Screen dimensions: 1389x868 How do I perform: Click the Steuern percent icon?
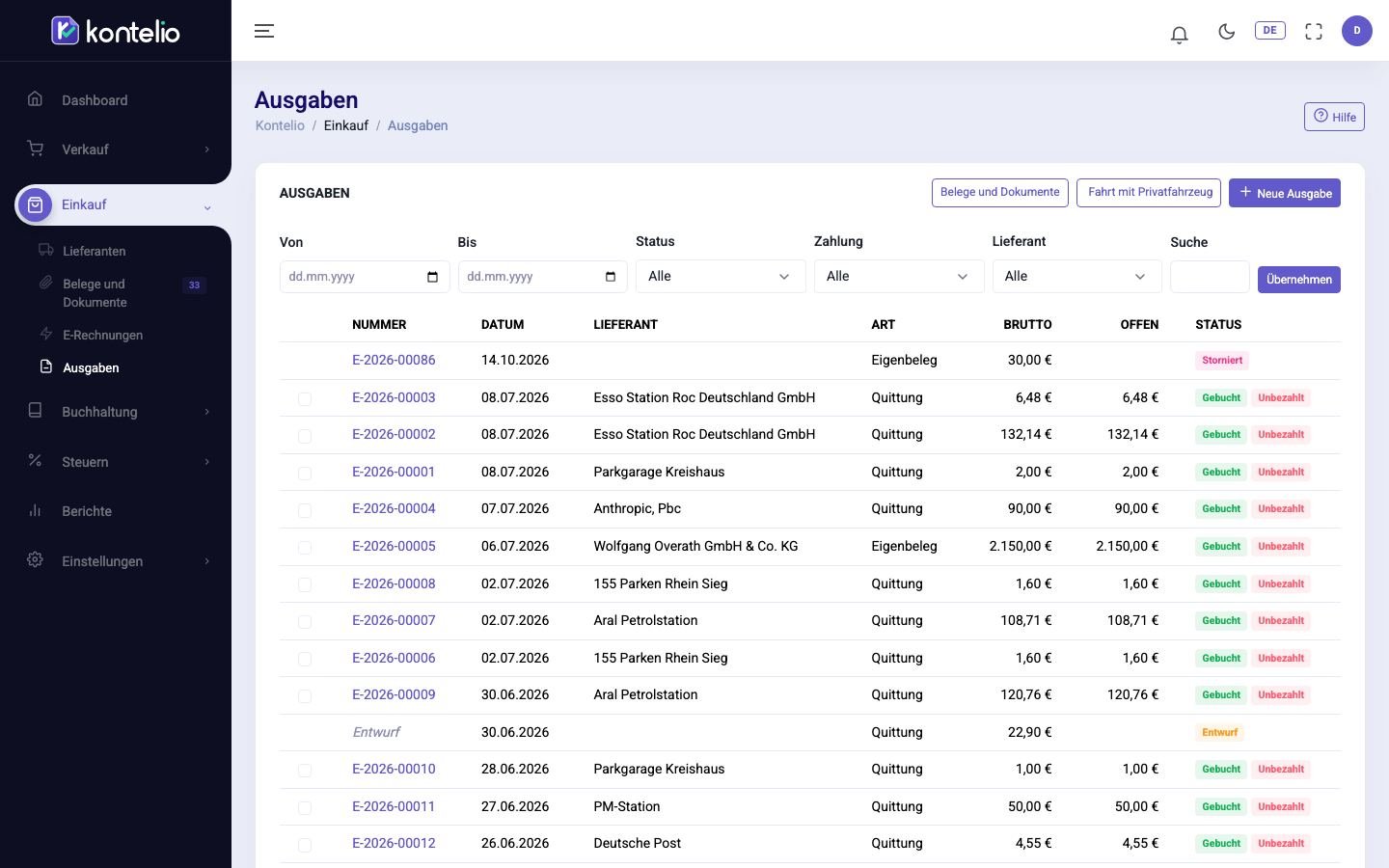[35, 461]
